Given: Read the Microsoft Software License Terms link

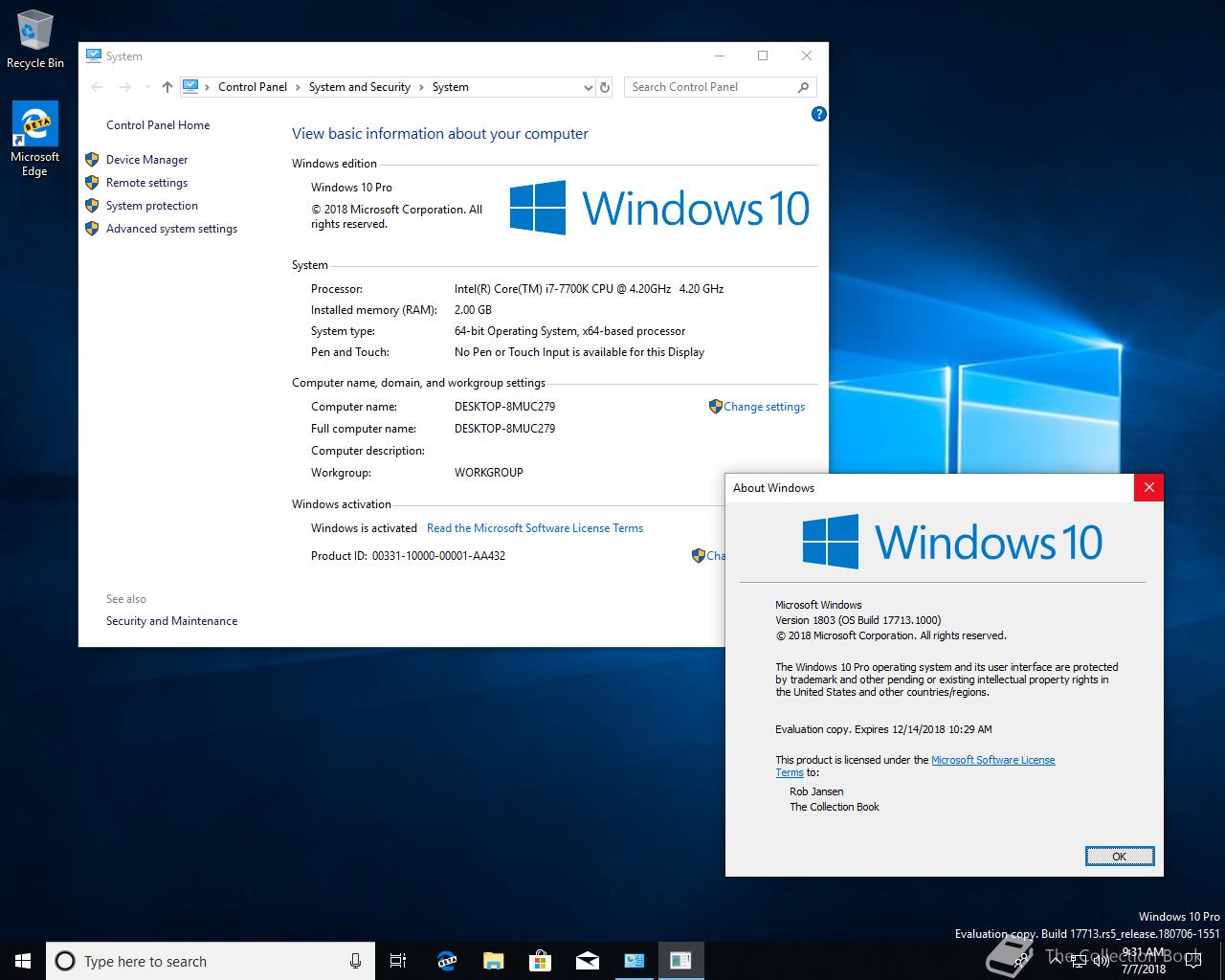Looking at the screenshot, I should pyautogui.click(x=535, y=528).
